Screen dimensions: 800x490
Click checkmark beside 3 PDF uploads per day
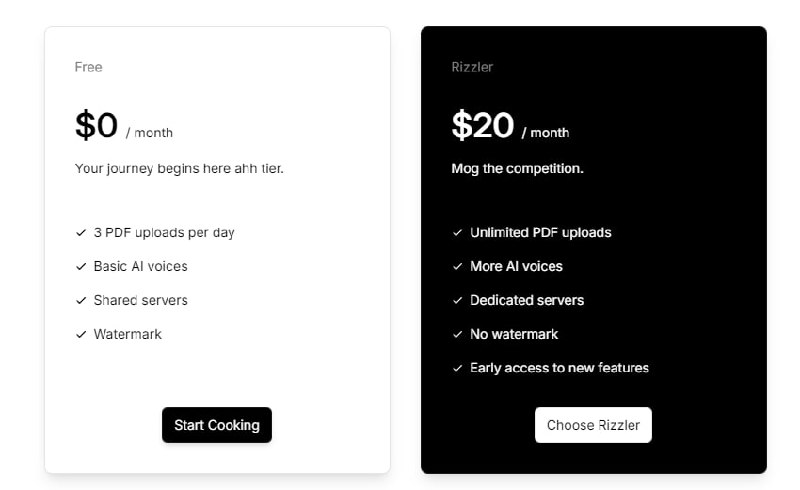point(81,233)
